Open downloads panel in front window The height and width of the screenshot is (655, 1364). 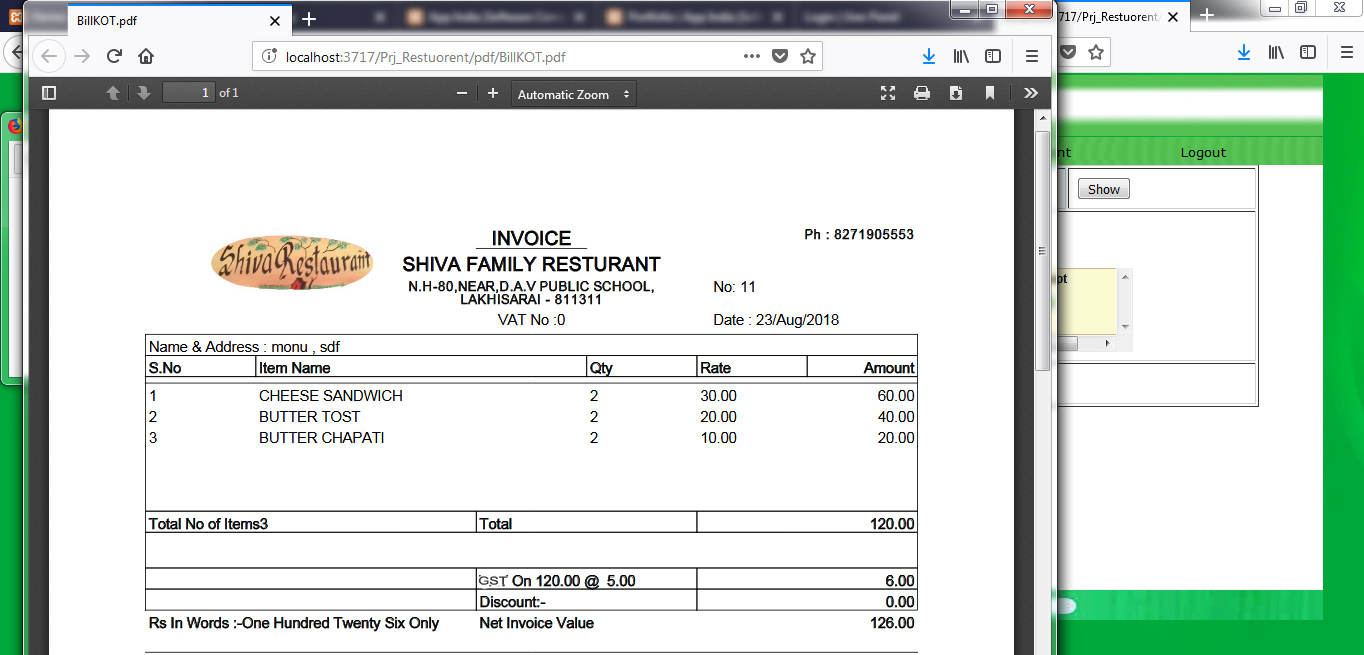click(x=929, y=56)
